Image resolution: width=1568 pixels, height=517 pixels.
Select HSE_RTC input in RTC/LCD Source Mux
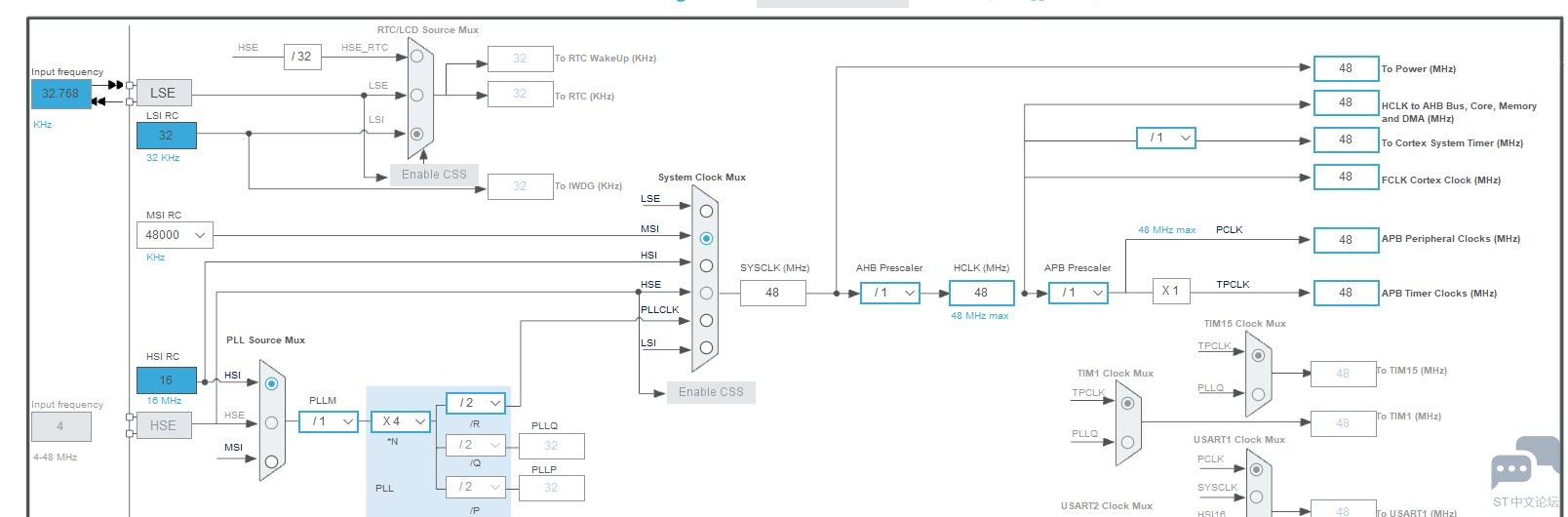[x=416, y=57]
